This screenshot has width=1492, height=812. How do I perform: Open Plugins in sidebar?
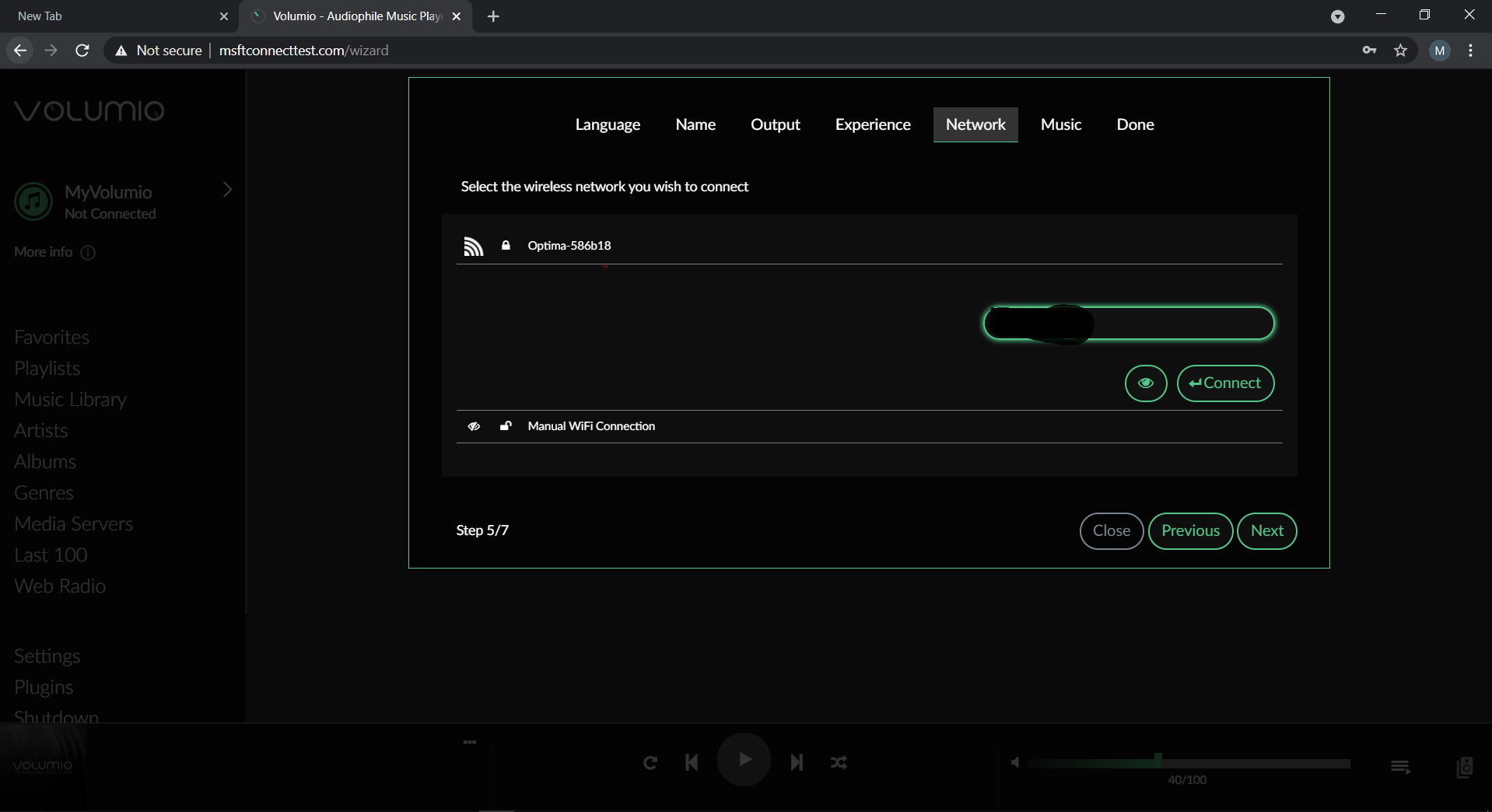44,687
